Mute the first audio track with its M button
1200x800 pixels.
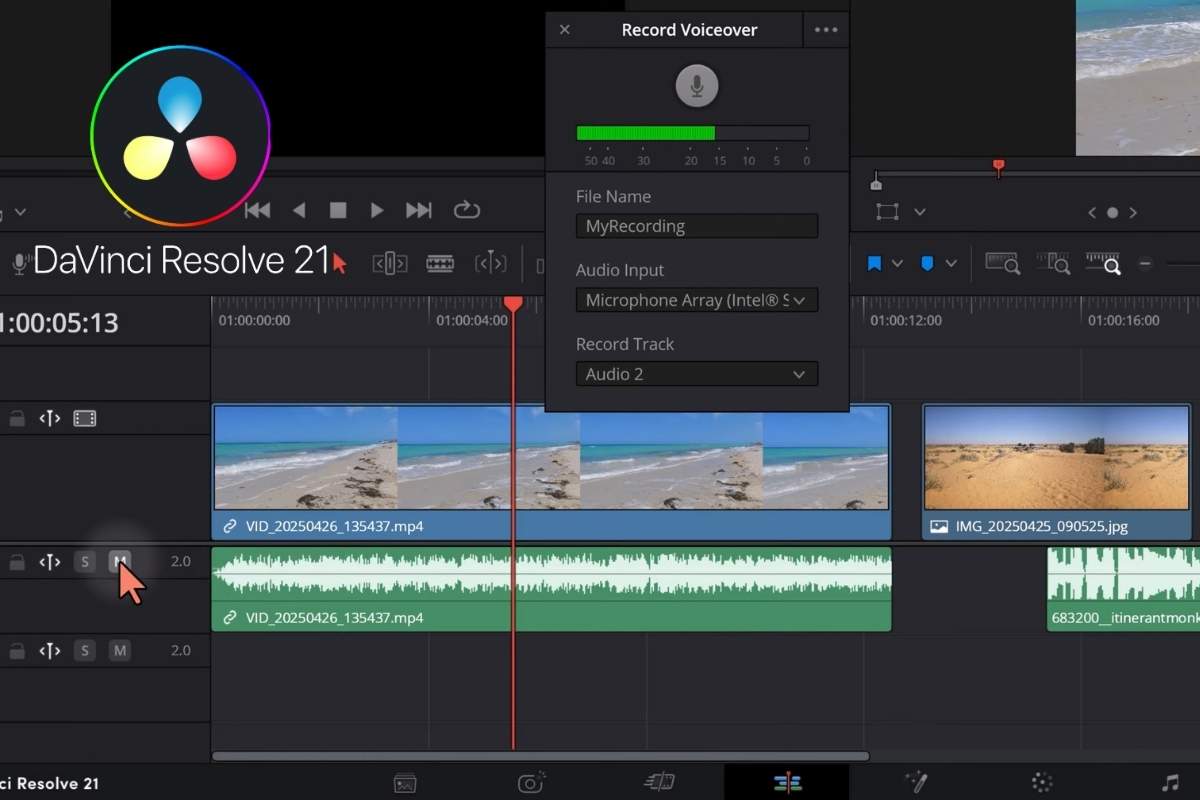(120, 562)
